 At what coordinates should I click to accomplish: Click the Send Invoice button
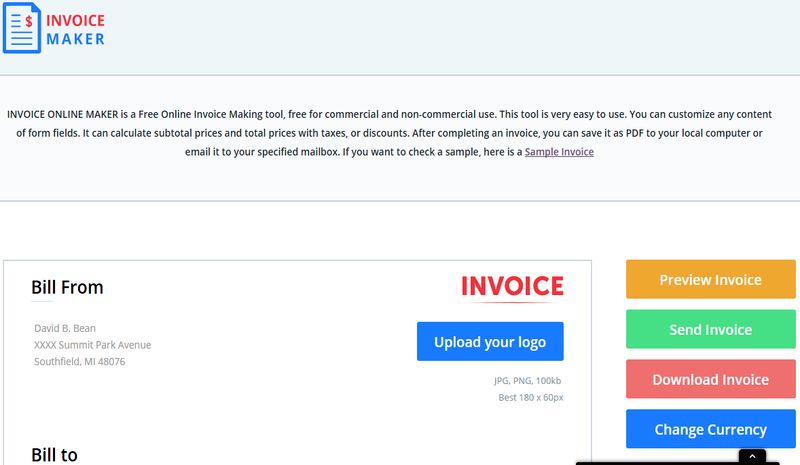click(711, 329)
